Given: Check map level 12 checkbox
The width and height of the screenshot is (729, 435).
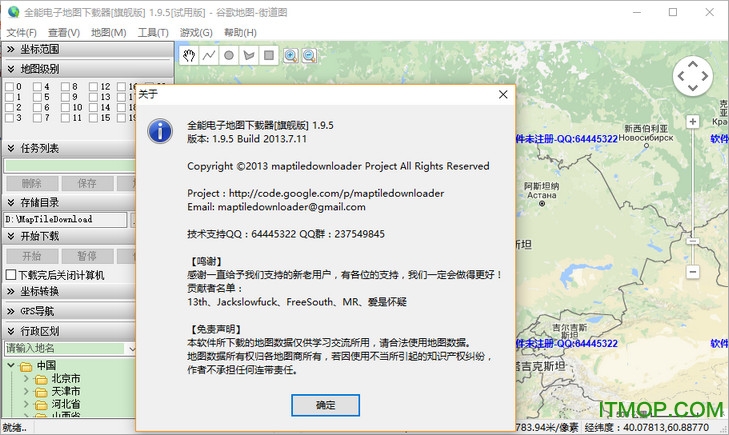Looking at the screenshot, I should 93,86.
